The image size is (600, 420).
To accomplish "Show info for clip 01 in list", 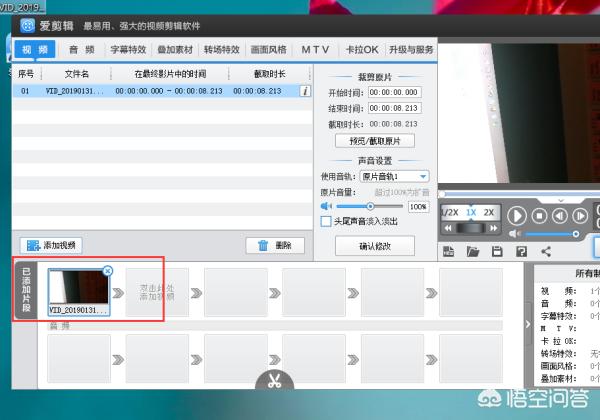I will (x=305, y=91).
